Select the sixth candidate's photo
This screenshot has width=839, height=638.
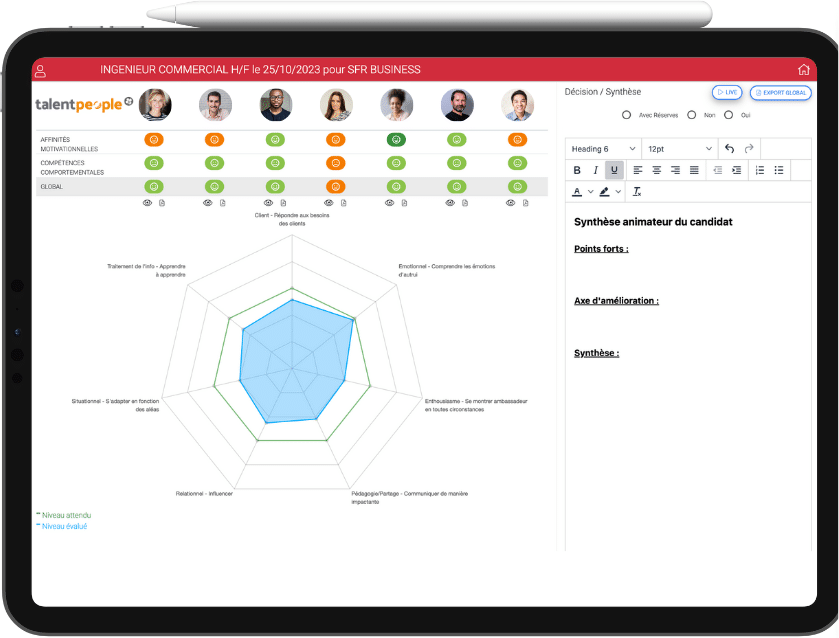click(x=457, y=105)
